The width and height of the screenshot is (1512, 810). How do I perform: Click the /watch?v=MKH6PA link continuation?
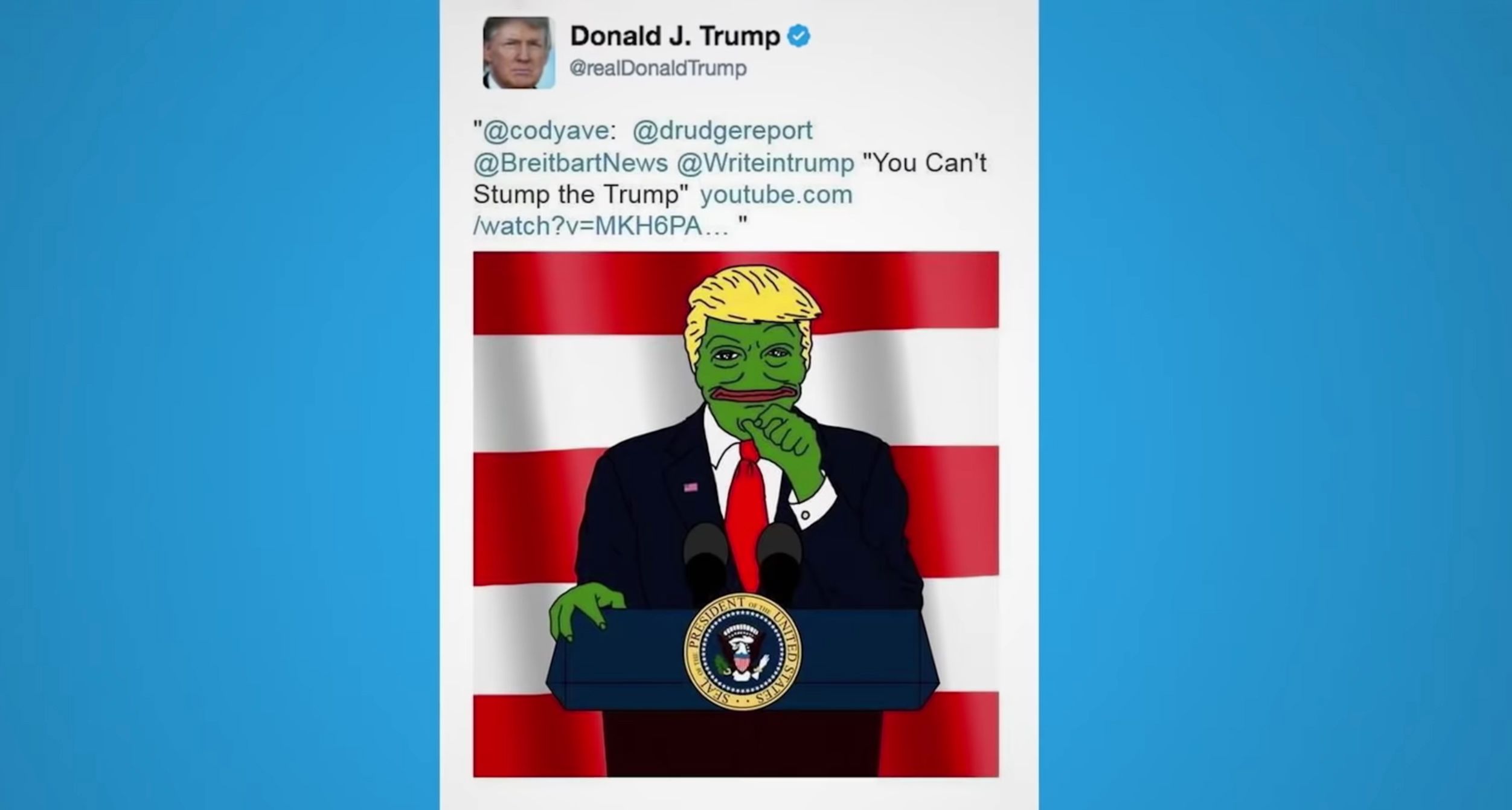[x=601, y=226]
